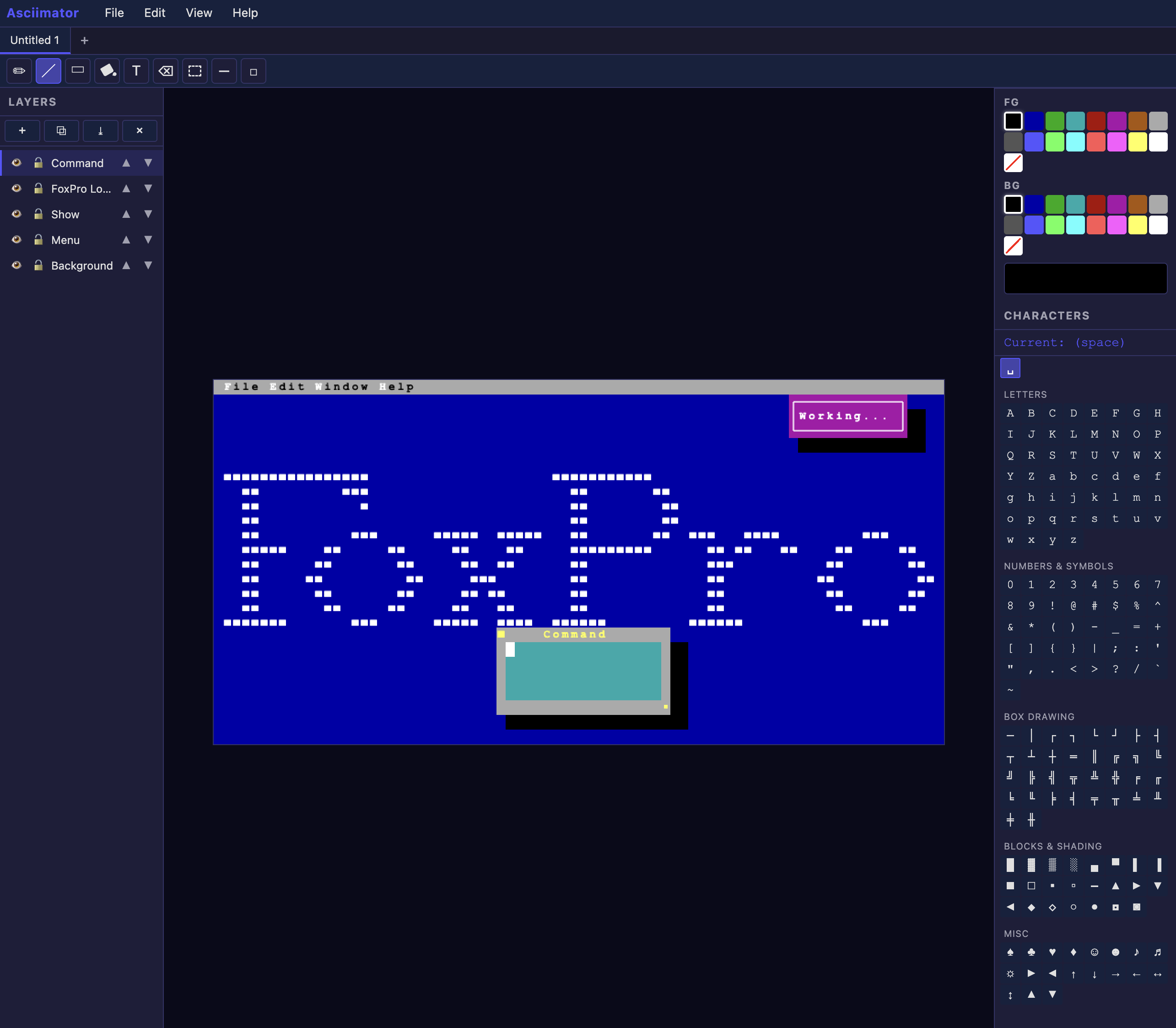Select the Text tool
The height and width of the screenshot is (1028, 1176).
coord(136,71)
